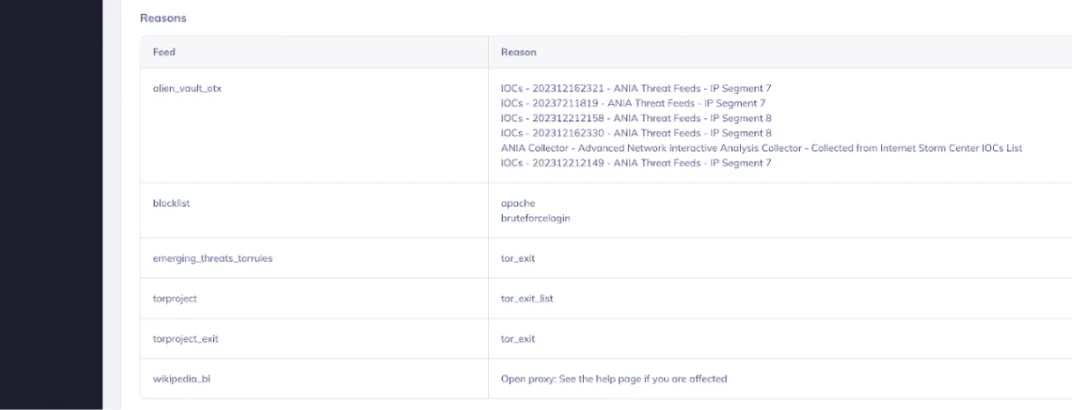
Task: Click tor_exit in the emerging_threats_torrules row
Action: coord(518,258)
